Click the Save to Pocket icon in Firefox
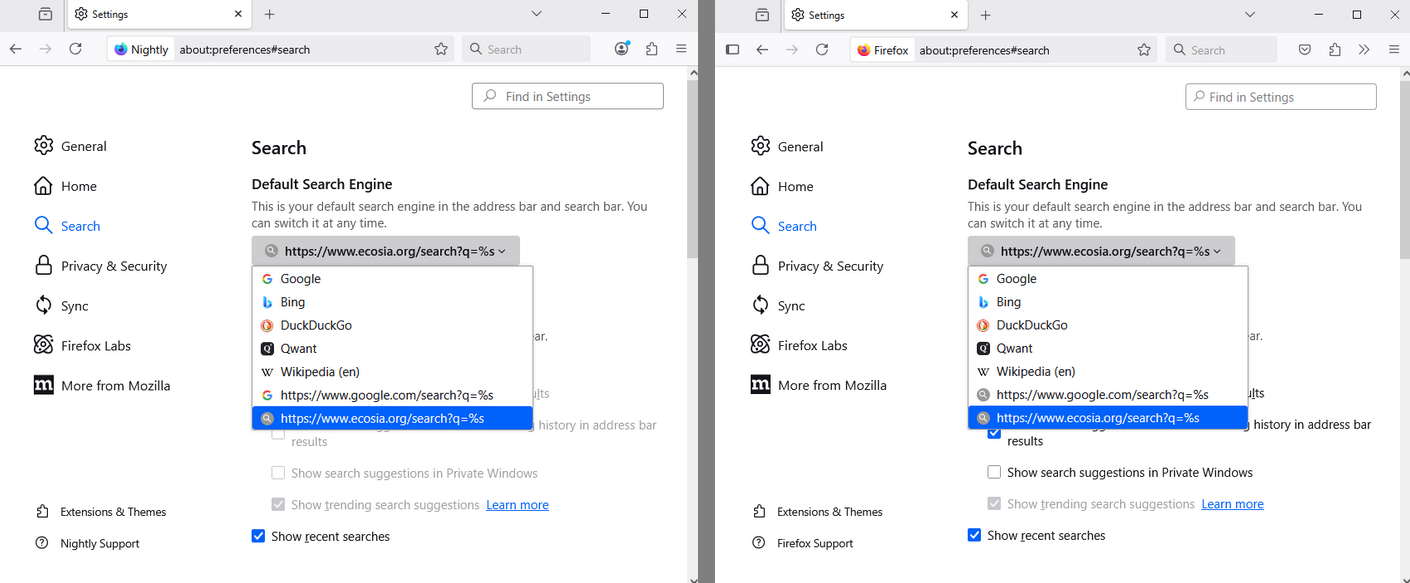The width and height of the screenshot is (1410, 583). (x=1305, y=49)
